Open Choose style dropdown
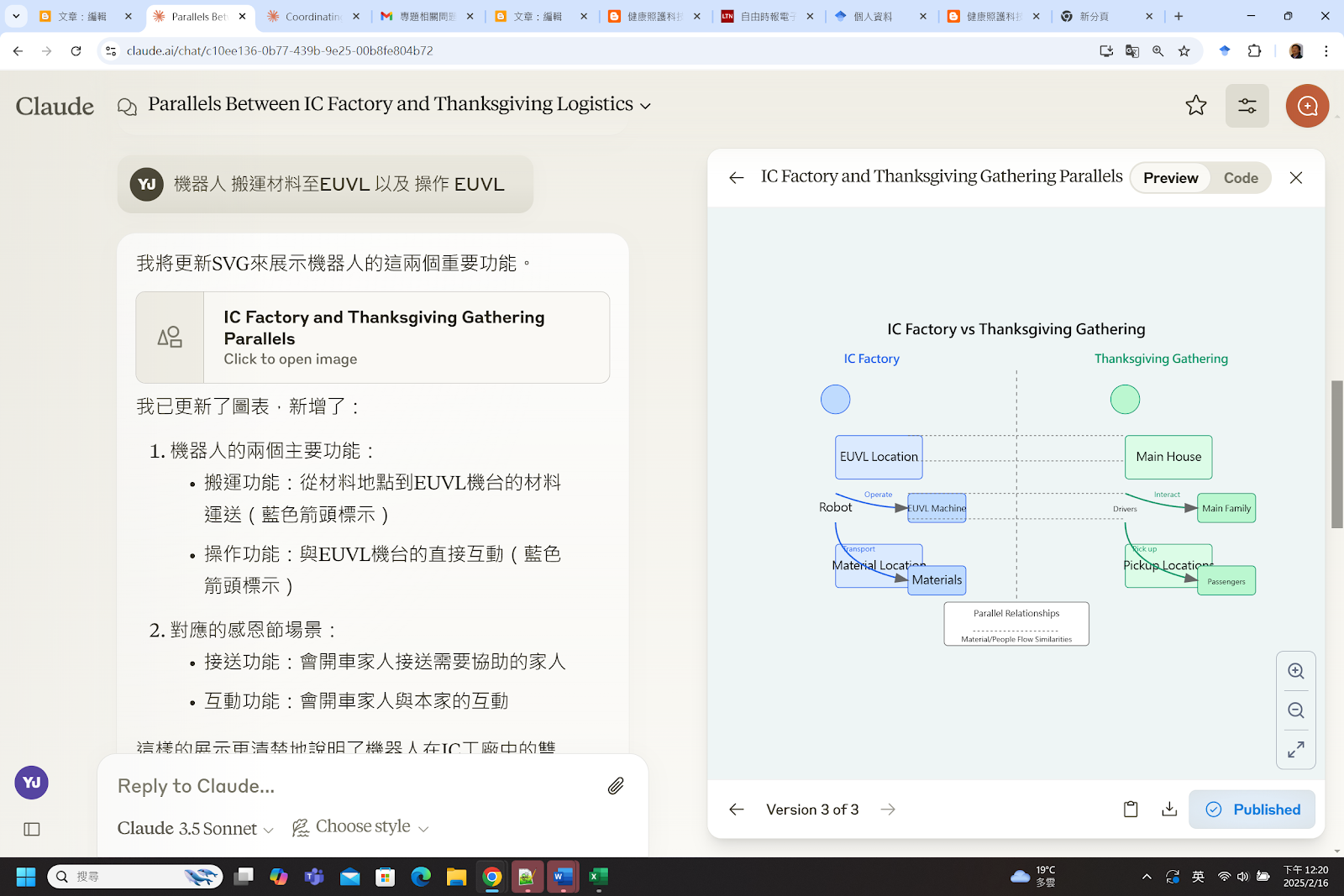The width and height of the screenshot is (1344, 896). click(360, 827)
